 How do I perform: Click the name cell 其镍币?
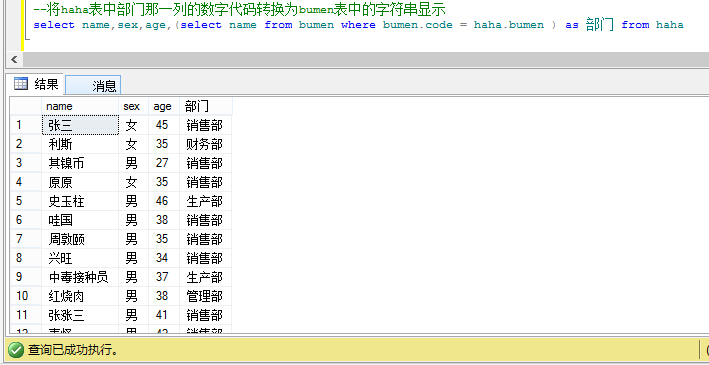click(80, 163)
